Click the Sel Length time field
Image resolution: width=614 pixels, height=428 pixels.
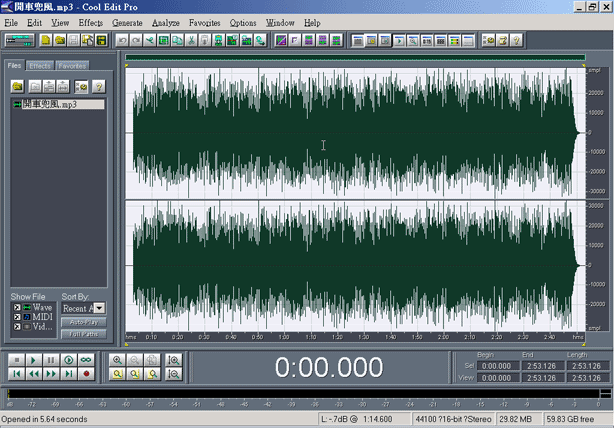pyautogui.click(x=588, y=366)
